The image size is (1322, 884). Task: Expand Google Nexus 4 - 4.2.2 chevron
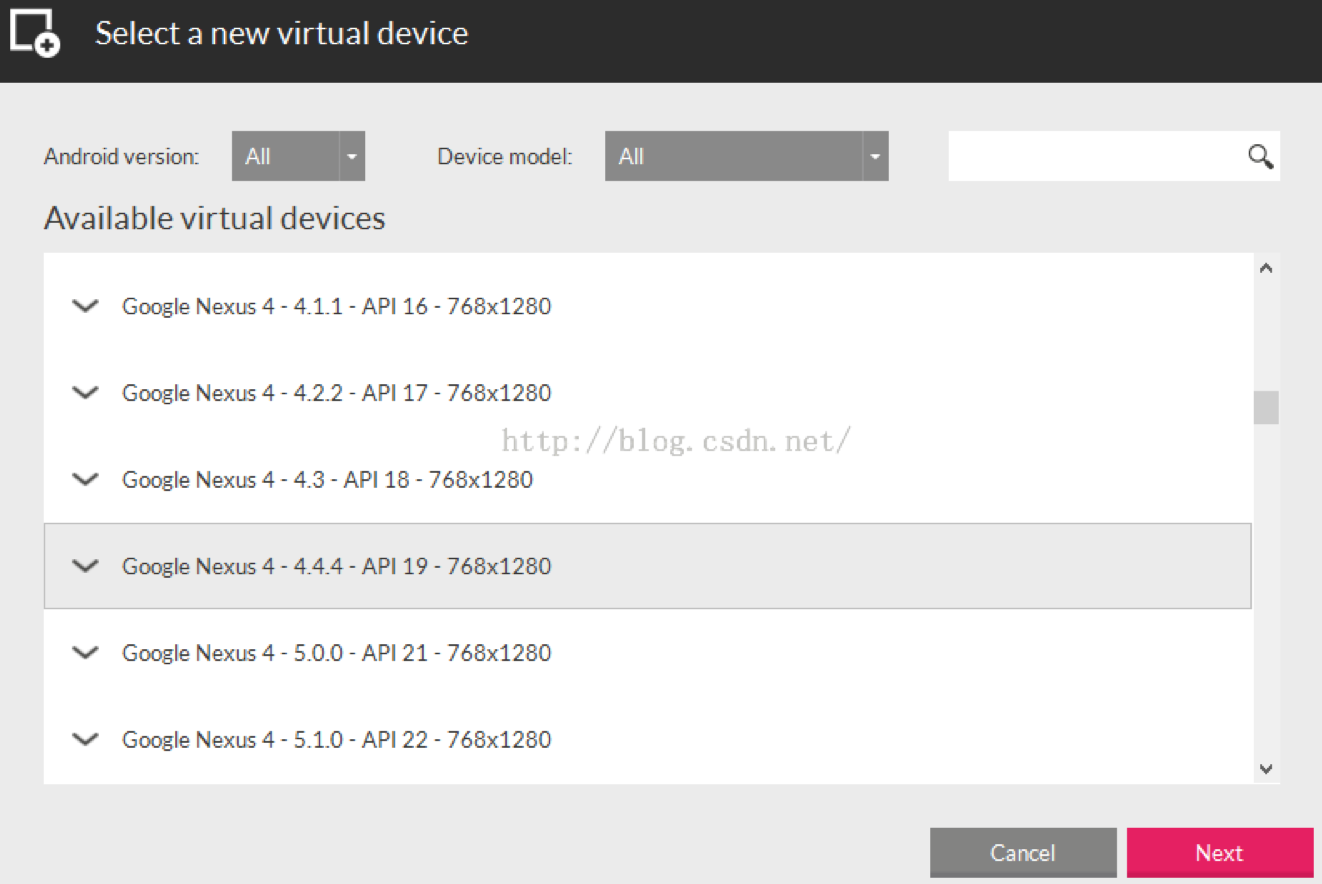coord(87,393)
